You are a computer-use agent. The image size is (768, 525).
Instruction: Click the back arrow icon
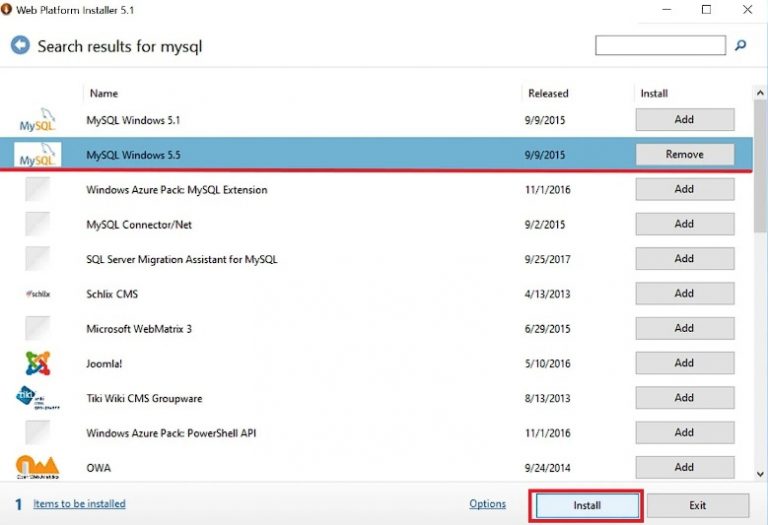20,46
